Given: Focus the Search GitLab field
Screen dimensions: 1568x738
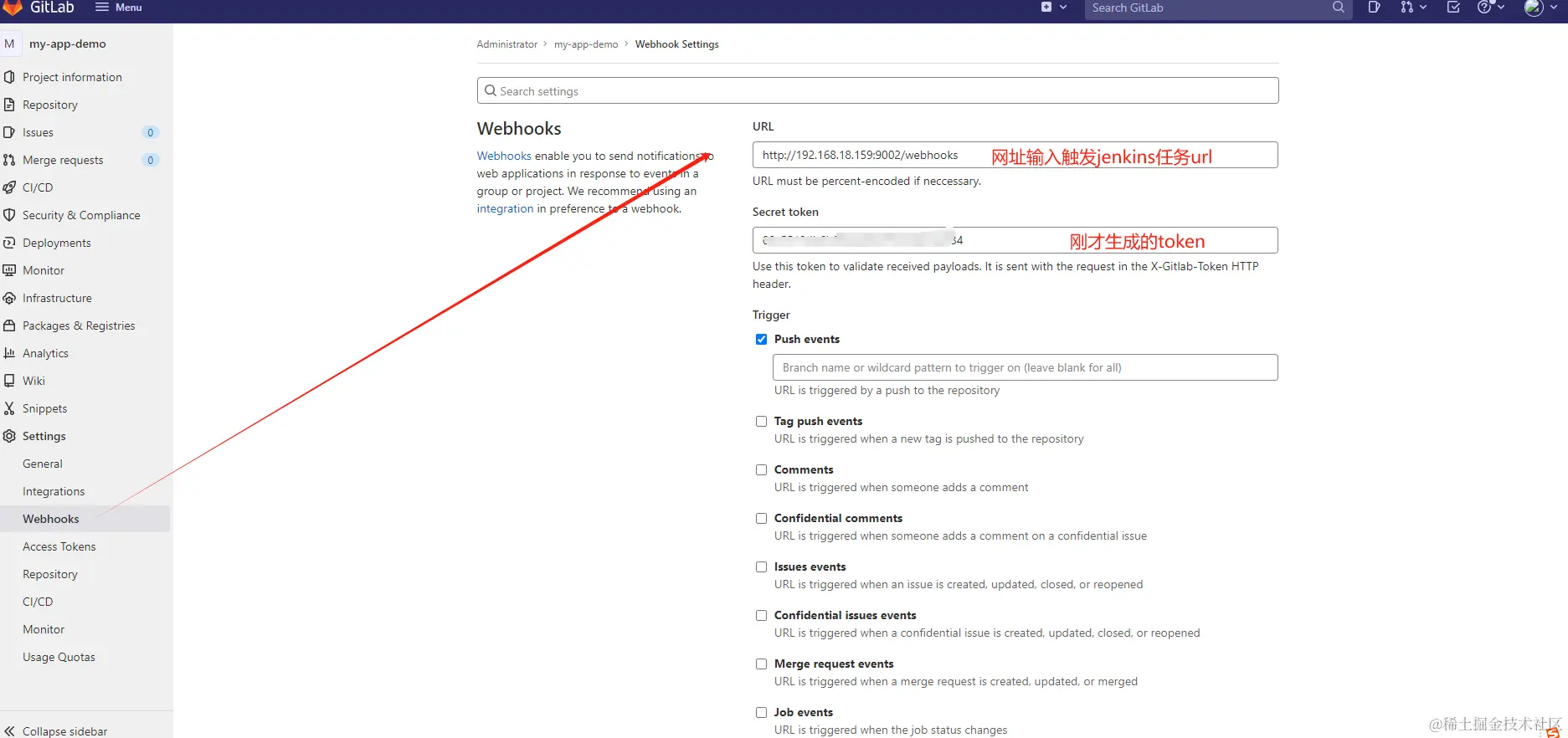Looking at the screenshot, I should point(1218,8).
